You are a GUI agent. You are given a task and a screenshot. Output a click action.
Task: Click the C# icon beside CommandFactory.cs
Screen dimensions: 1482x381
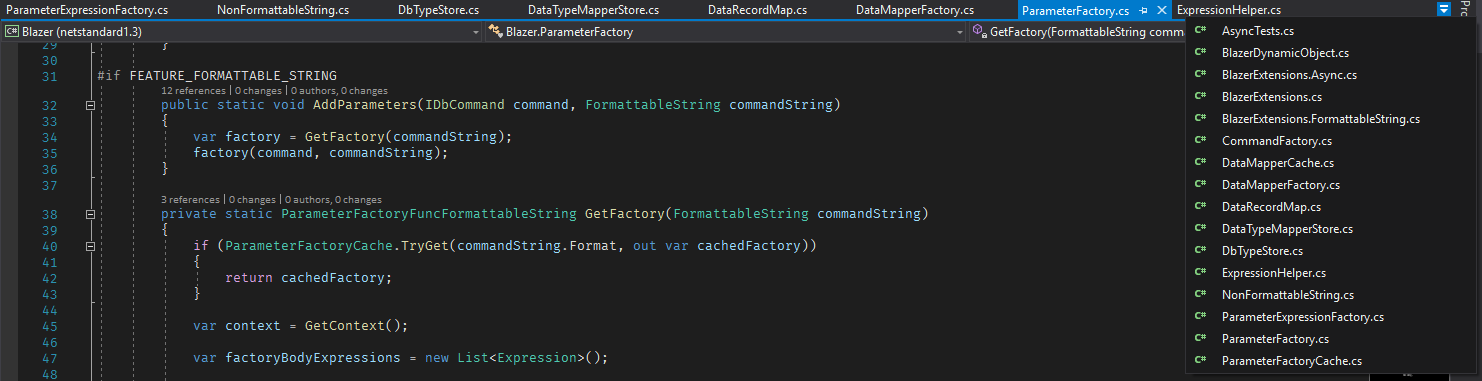[1200, 141]
